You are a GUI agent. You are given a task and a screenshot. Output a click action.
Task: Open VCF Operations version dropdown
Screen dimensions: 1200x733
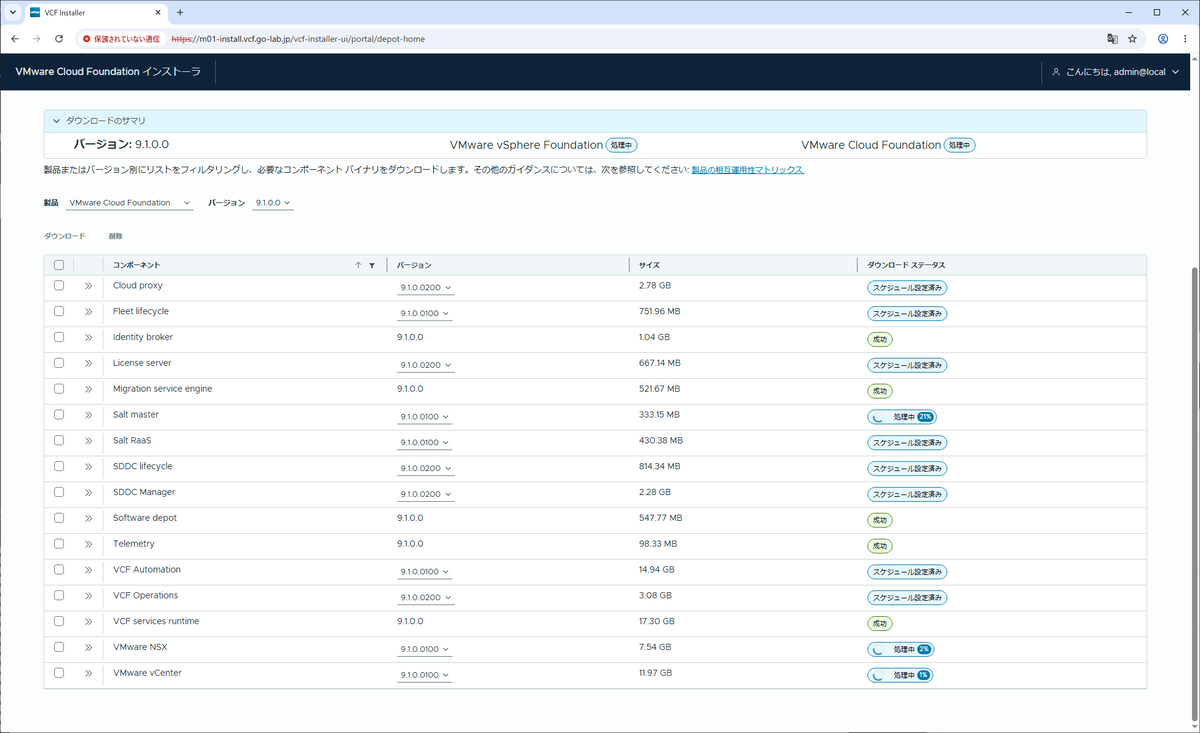(426, 598)
